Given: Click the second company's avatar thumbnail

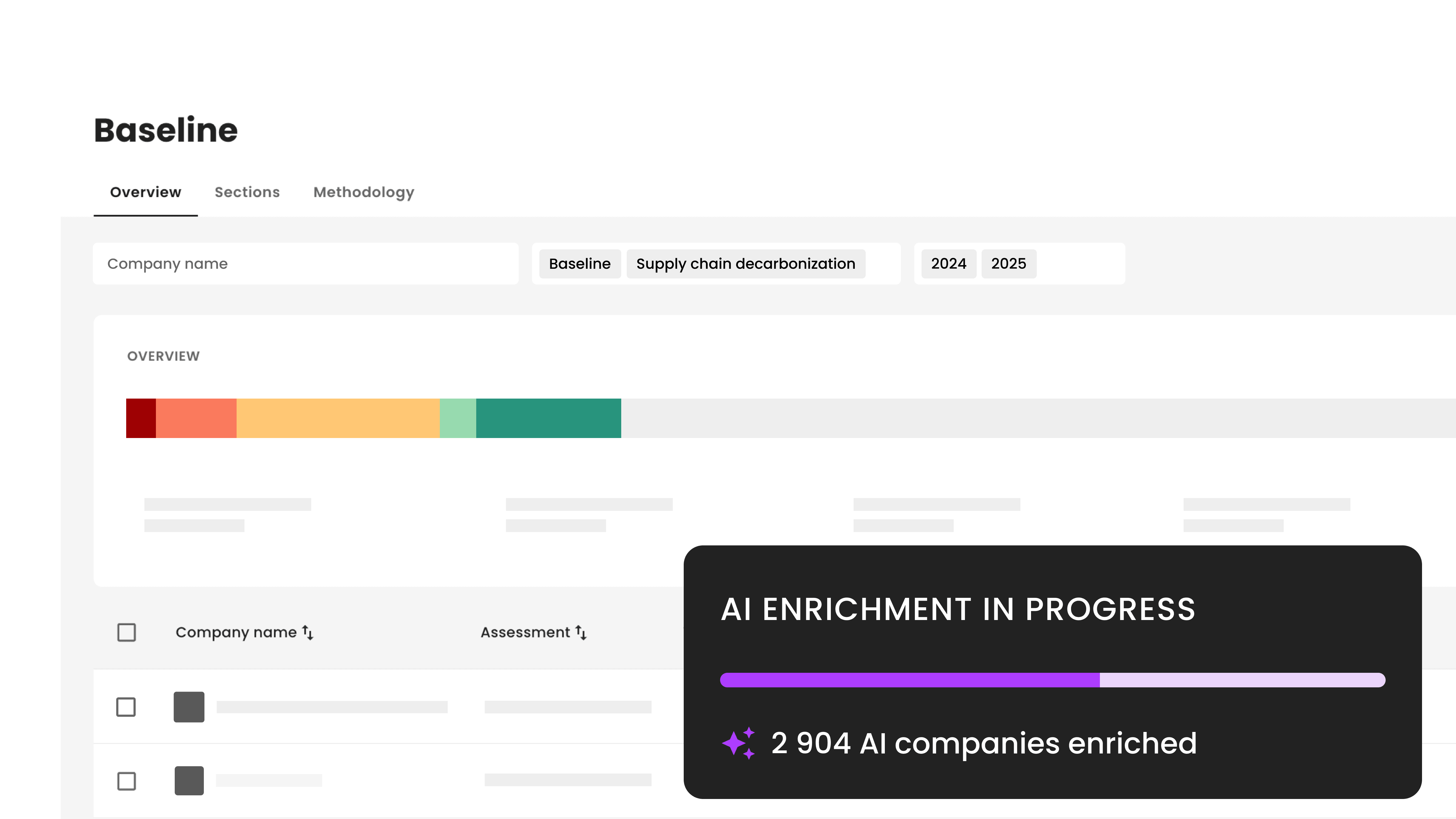Looking at the screenshot, I should pos(188,780).
